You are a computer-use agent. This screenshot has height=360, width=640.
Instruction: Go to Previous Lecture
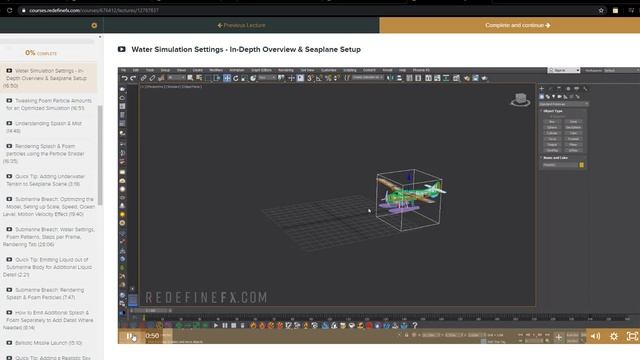(241, 25)
